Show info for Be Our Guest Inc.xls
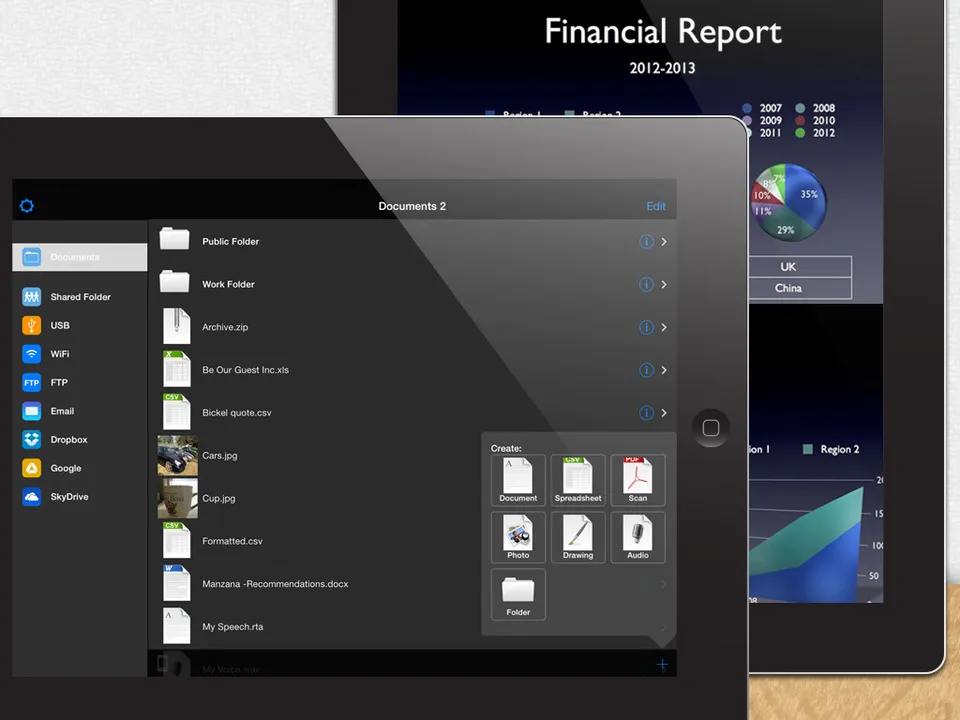960x720 pixels. pos(646,370)
